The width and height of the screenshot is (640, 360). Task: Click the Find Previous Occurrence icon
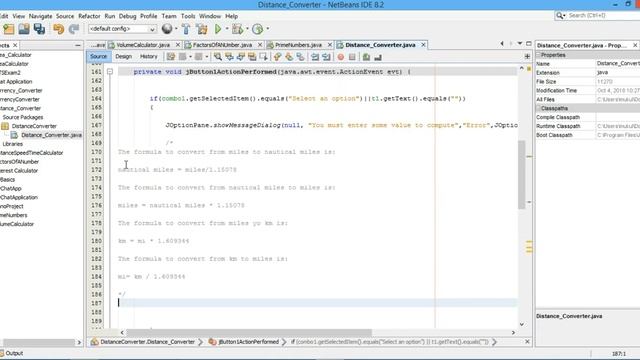(229, 57)
